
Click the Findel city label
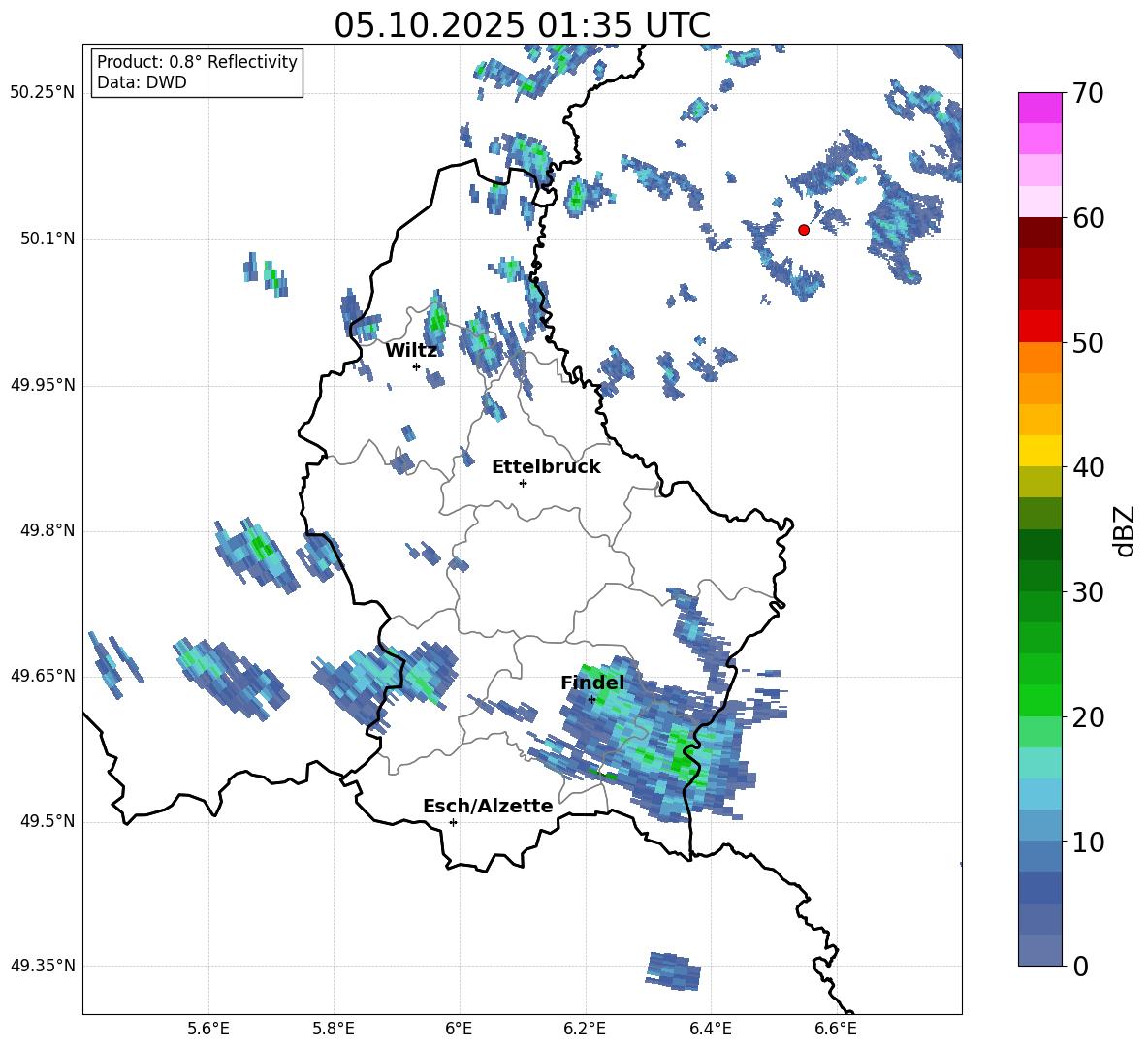[592, 683]
